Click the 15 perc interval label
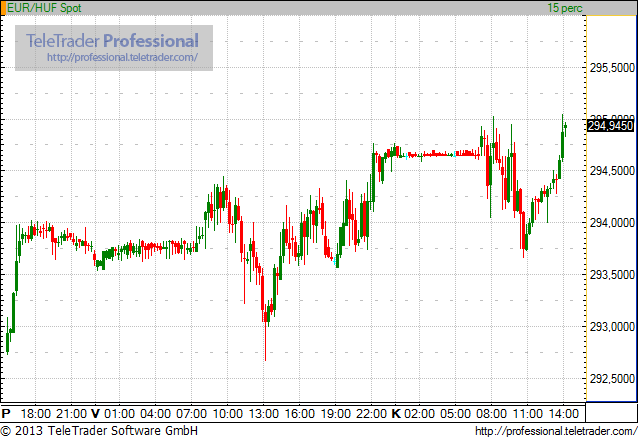The image size is (638, 440). pos(565,8)
